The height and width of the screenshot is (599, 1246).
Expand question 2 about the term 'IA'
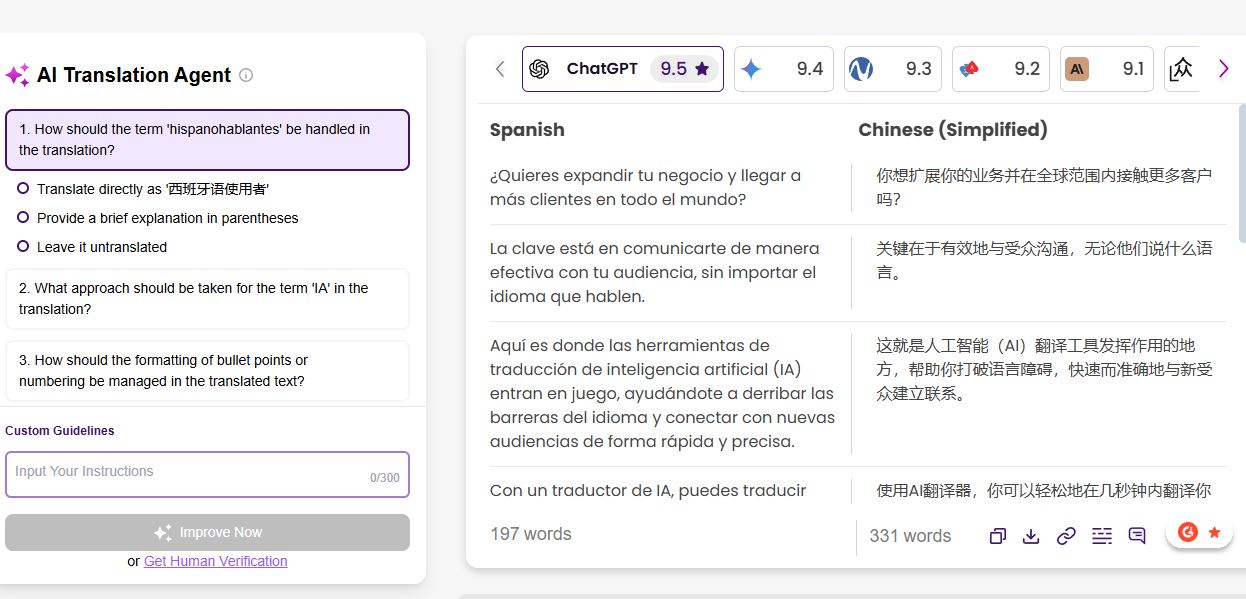pos(207,298)
